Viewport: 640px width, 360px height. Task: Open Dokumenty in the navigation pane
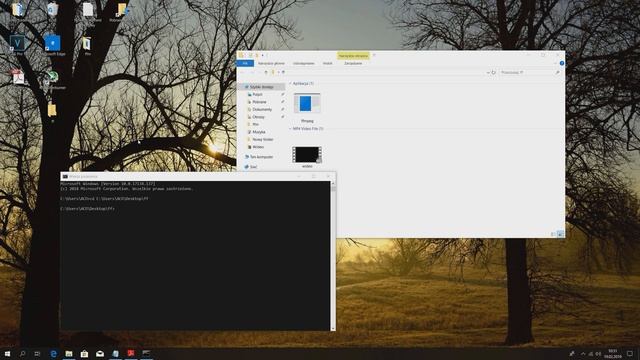262,109
